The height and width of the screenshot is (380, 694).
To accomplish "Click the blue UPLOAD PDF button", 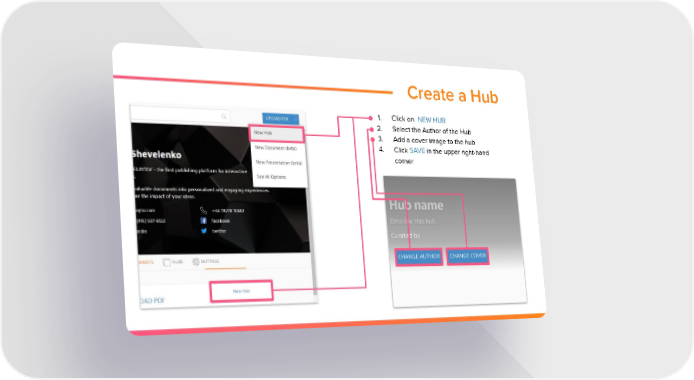I will point(277,119).
